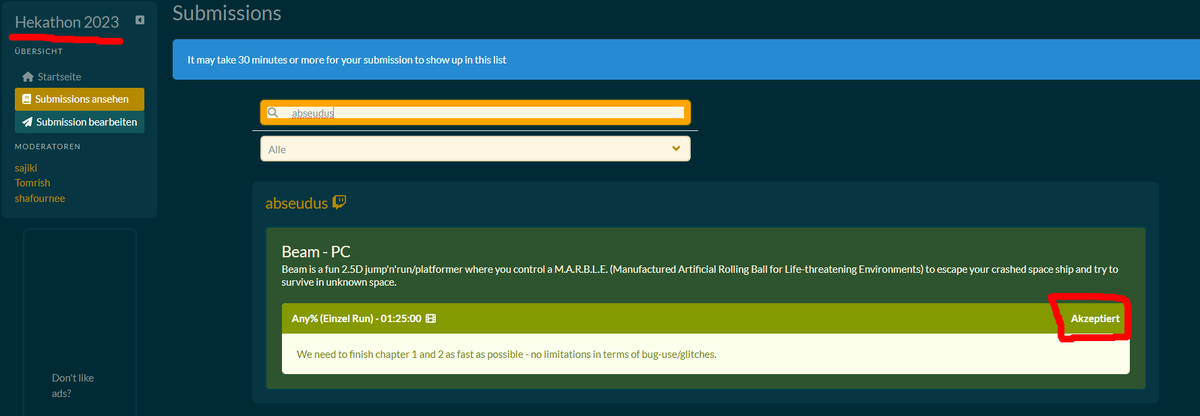The width and height of the screenshot is (1200, 416).
Task: Open the Hekathon 2023 event title
Action: pos(67,21)
